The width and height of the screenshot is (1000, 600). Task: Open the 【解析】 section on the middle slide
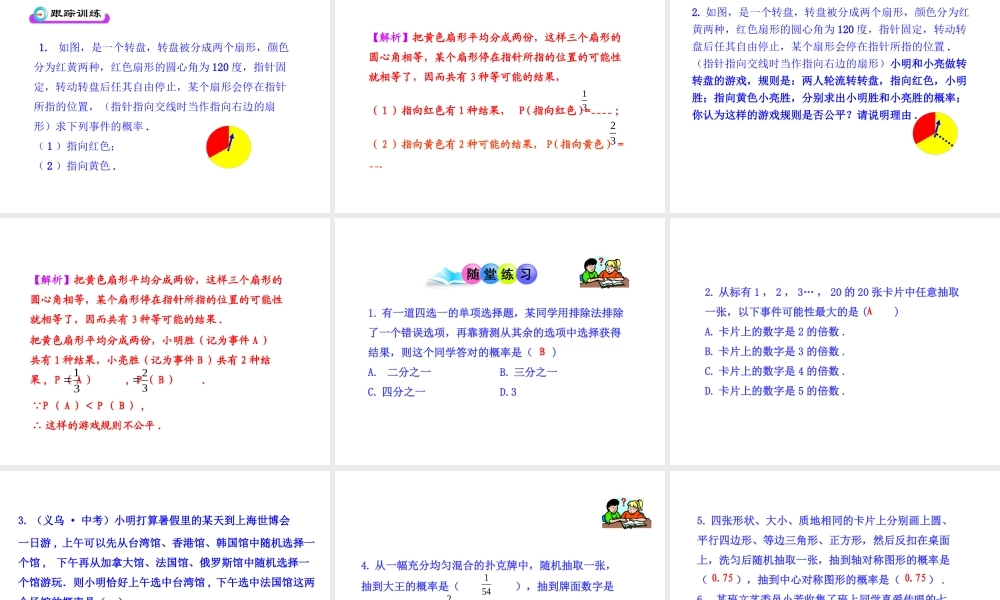(x=388, y=36)
